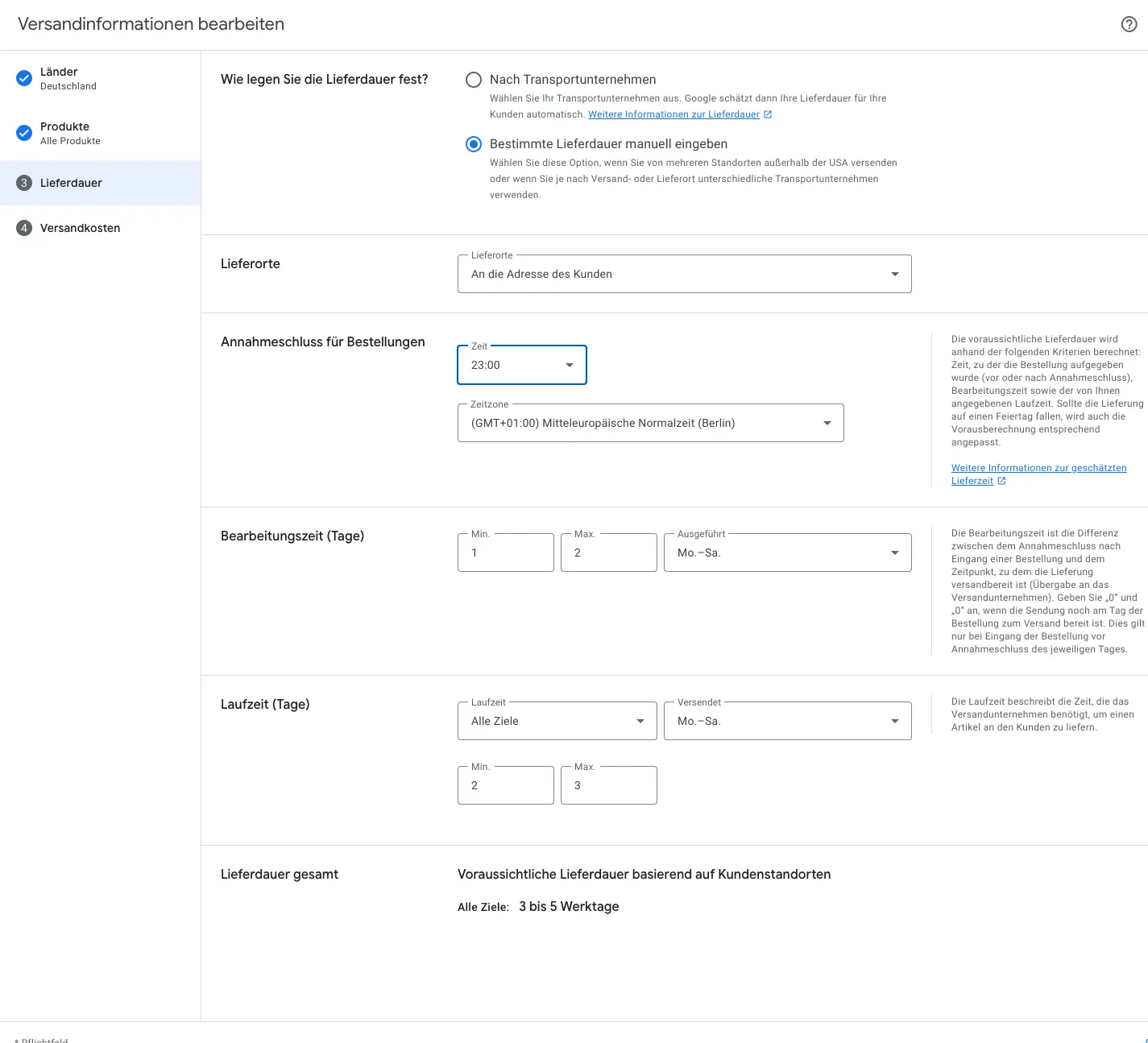Open the help question mark icon
The image size is (1148, 1043).
pos(1129,24)
